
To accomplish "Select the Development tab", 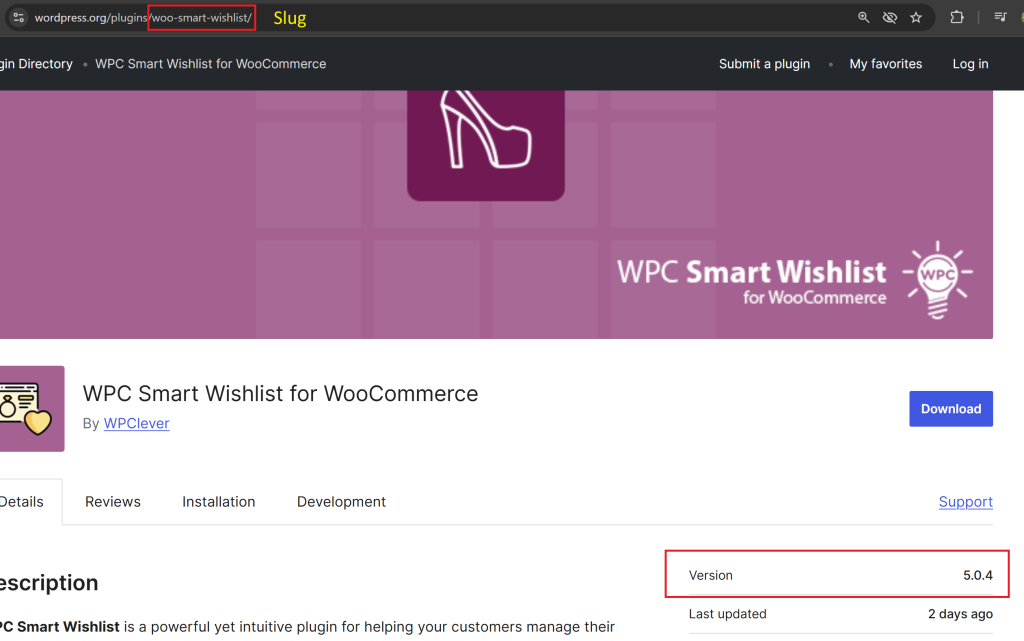I will (341, 502).
